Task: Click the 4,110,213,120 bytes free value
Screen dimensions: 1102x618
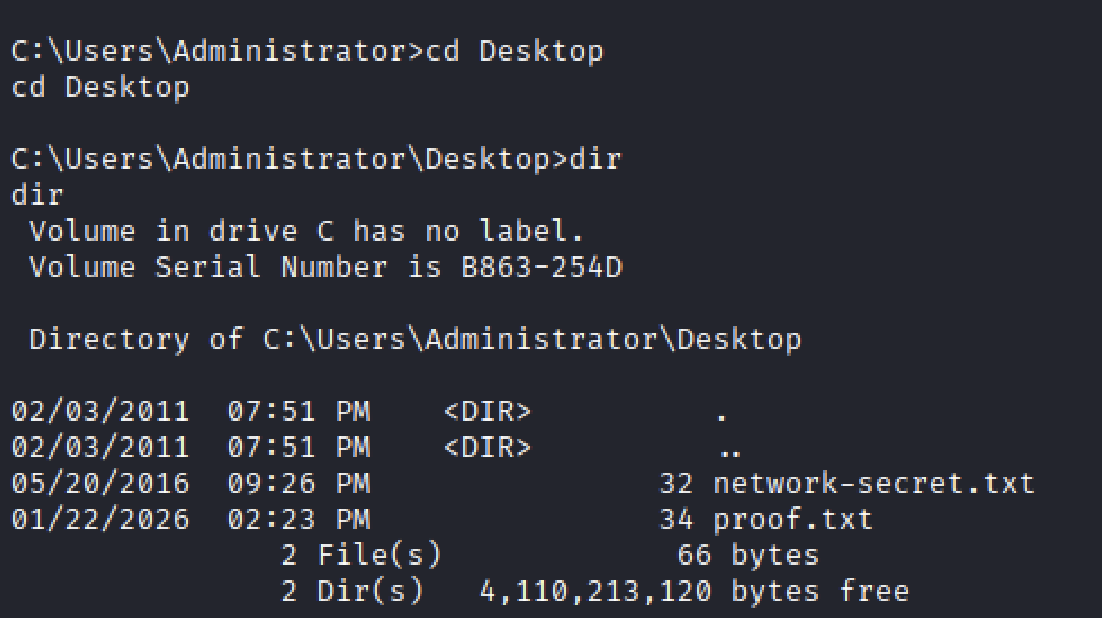Action: (595, 591)
